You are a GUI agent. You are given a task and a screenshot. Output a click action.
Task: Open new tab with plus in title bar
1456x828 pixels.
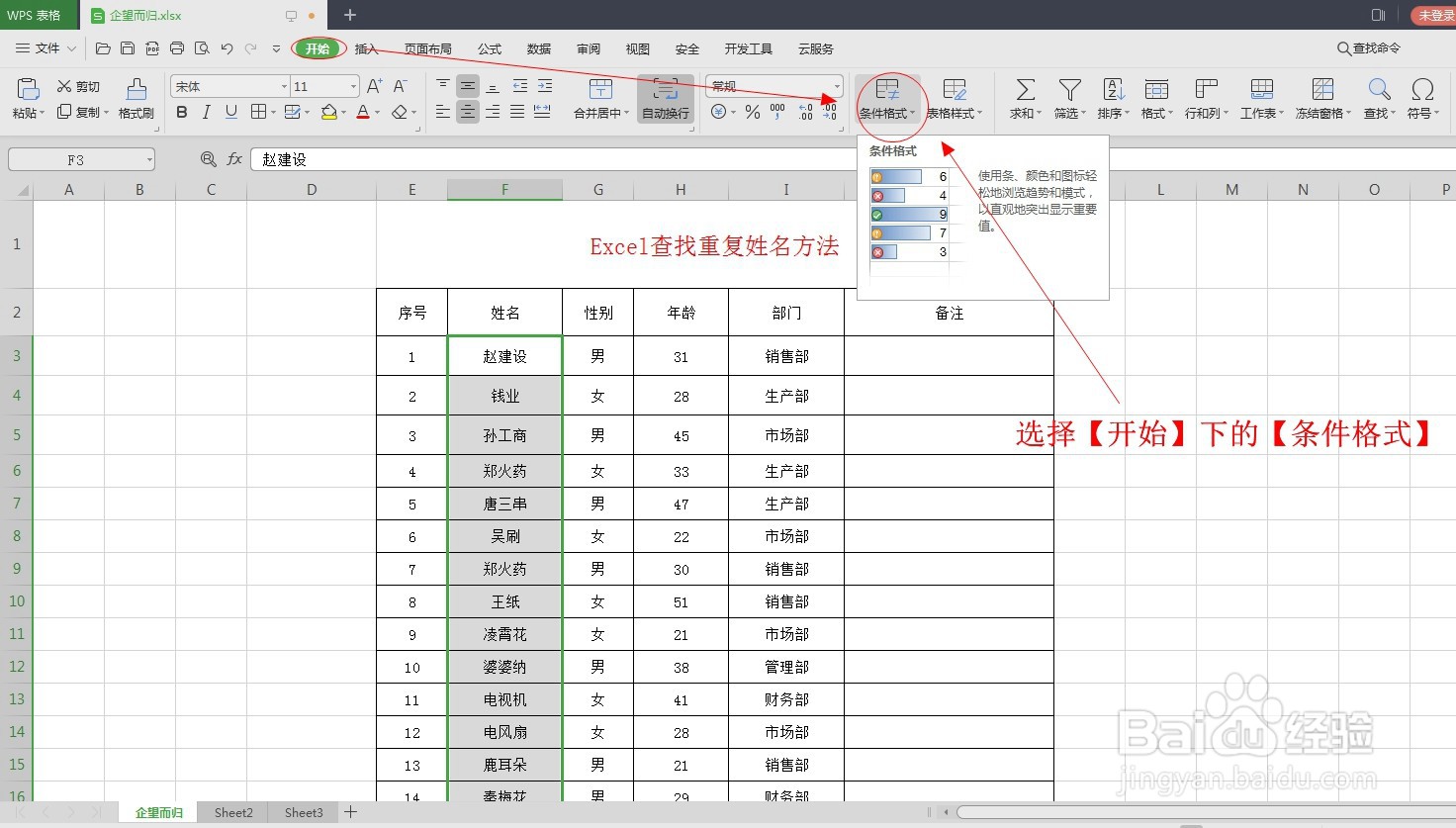coord(349,15)
